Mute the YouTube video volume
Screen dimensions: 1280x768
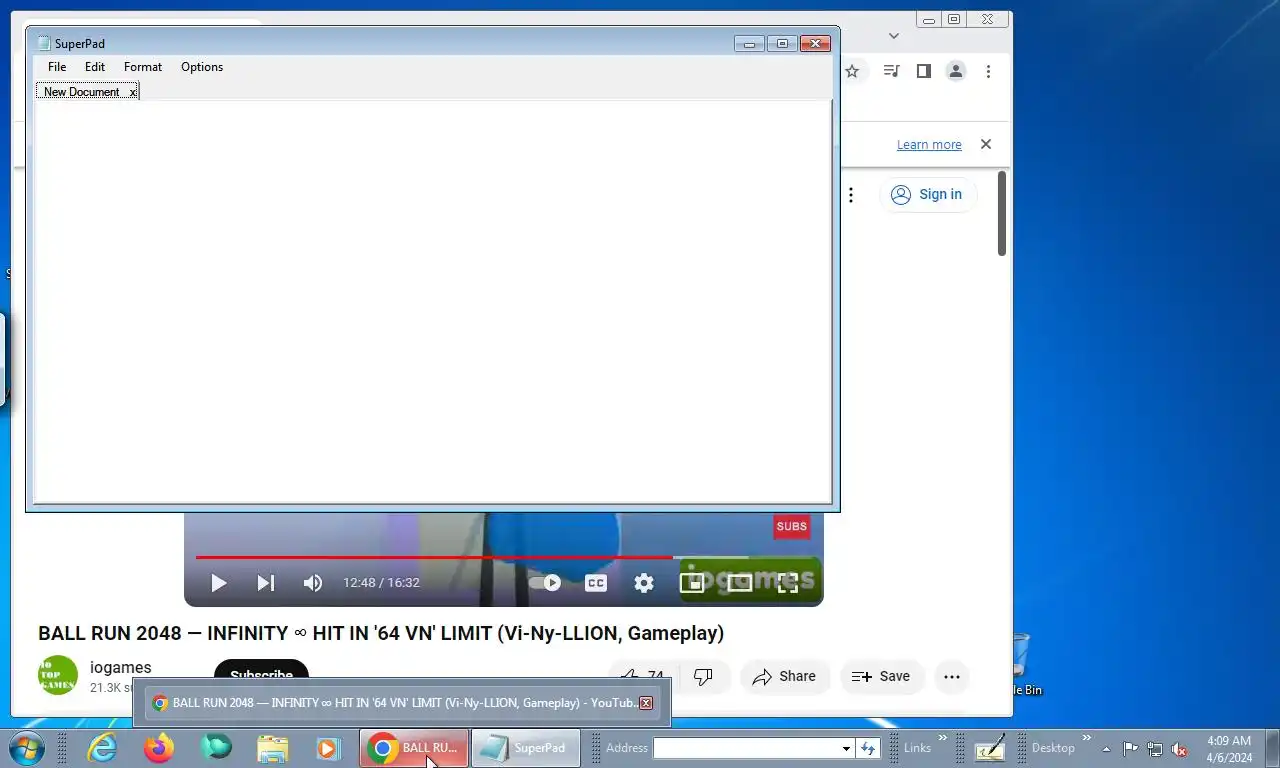pos(313,583)
